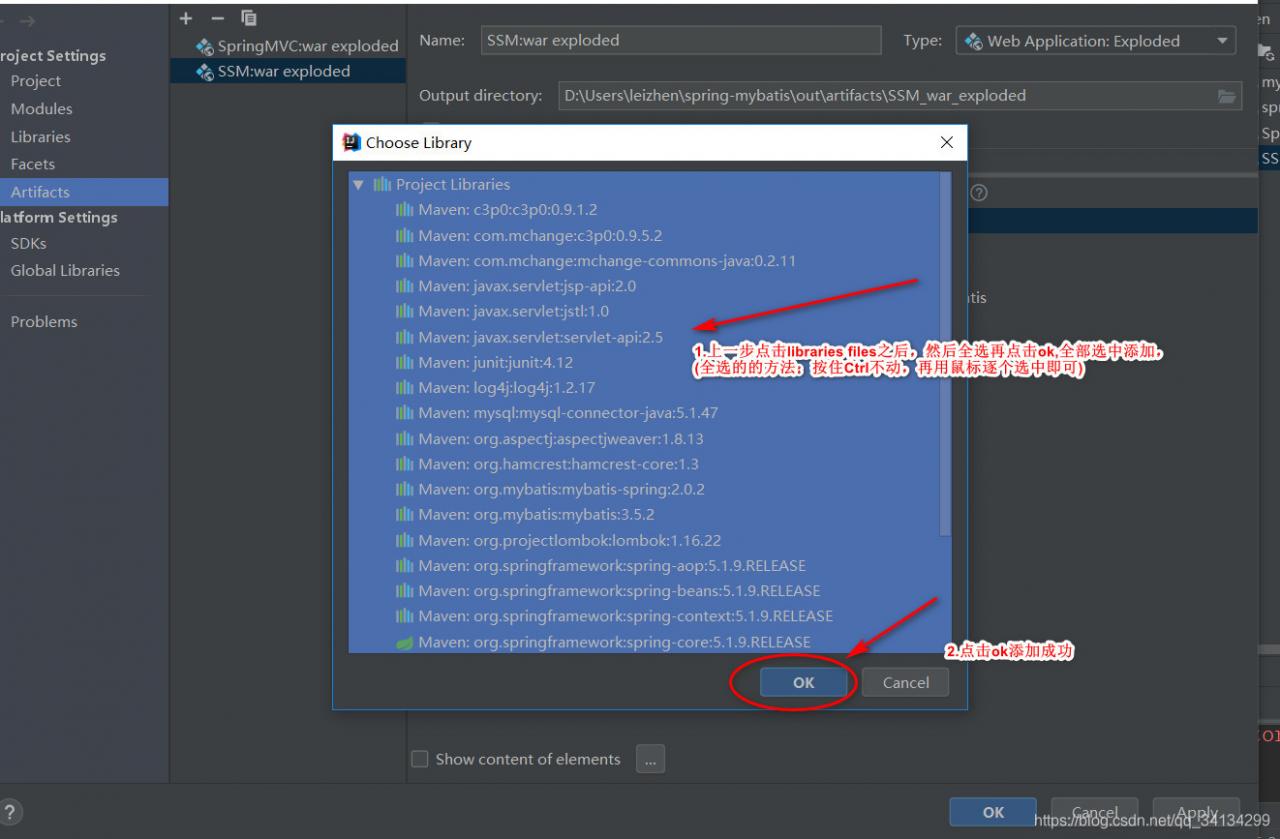This screenshot has width=1280, height=839.
Task: Copy the artifact using the copy icon
Action: pos(249,18)
